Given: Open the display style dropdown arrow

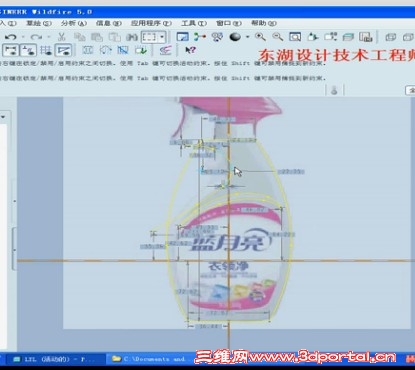Looking at the screenshot, I should [247, 37].
